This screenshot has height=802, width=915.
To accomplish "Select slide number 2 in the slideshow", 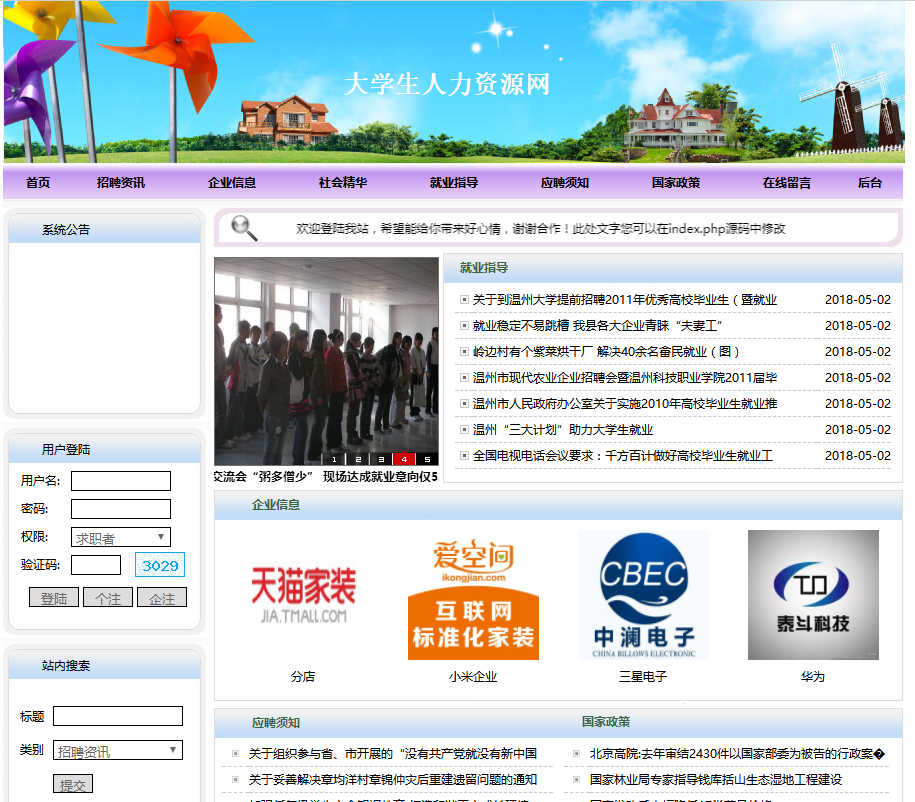I will click(x=358, y=459).
